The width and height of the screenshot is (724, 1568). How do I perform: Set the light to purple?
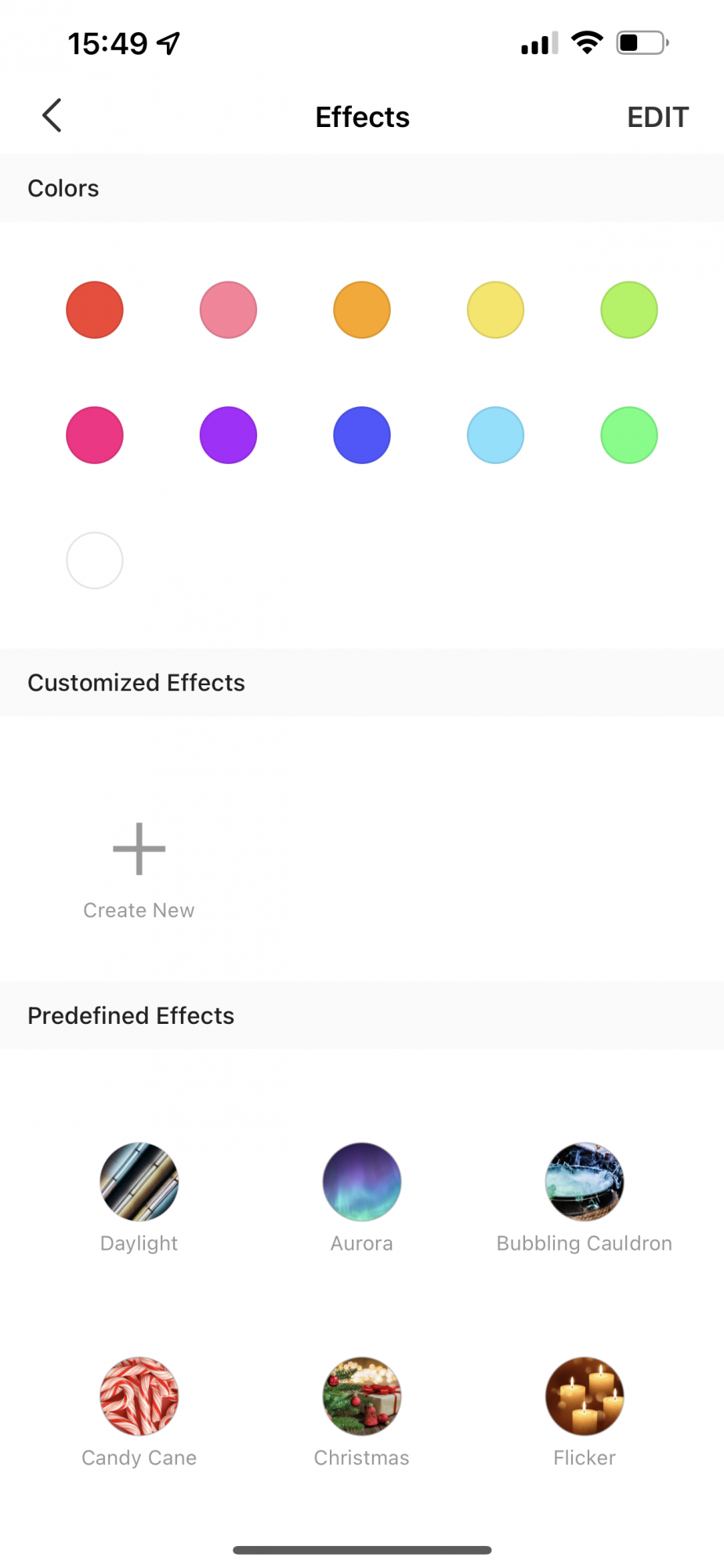tap(228, 435)
